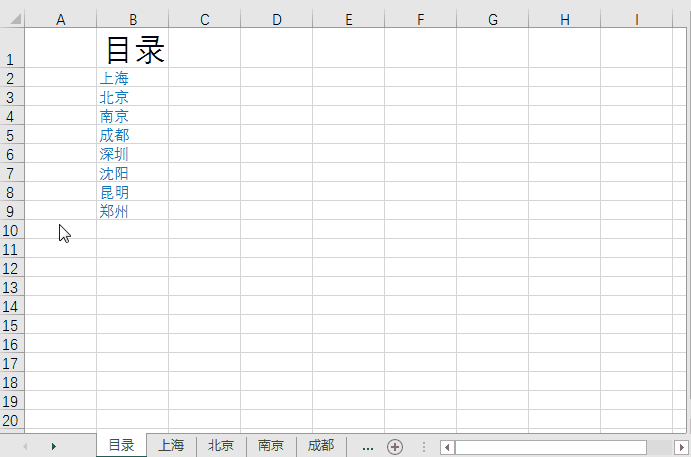
Task: Select row 10 header
Action: point(12,230)
